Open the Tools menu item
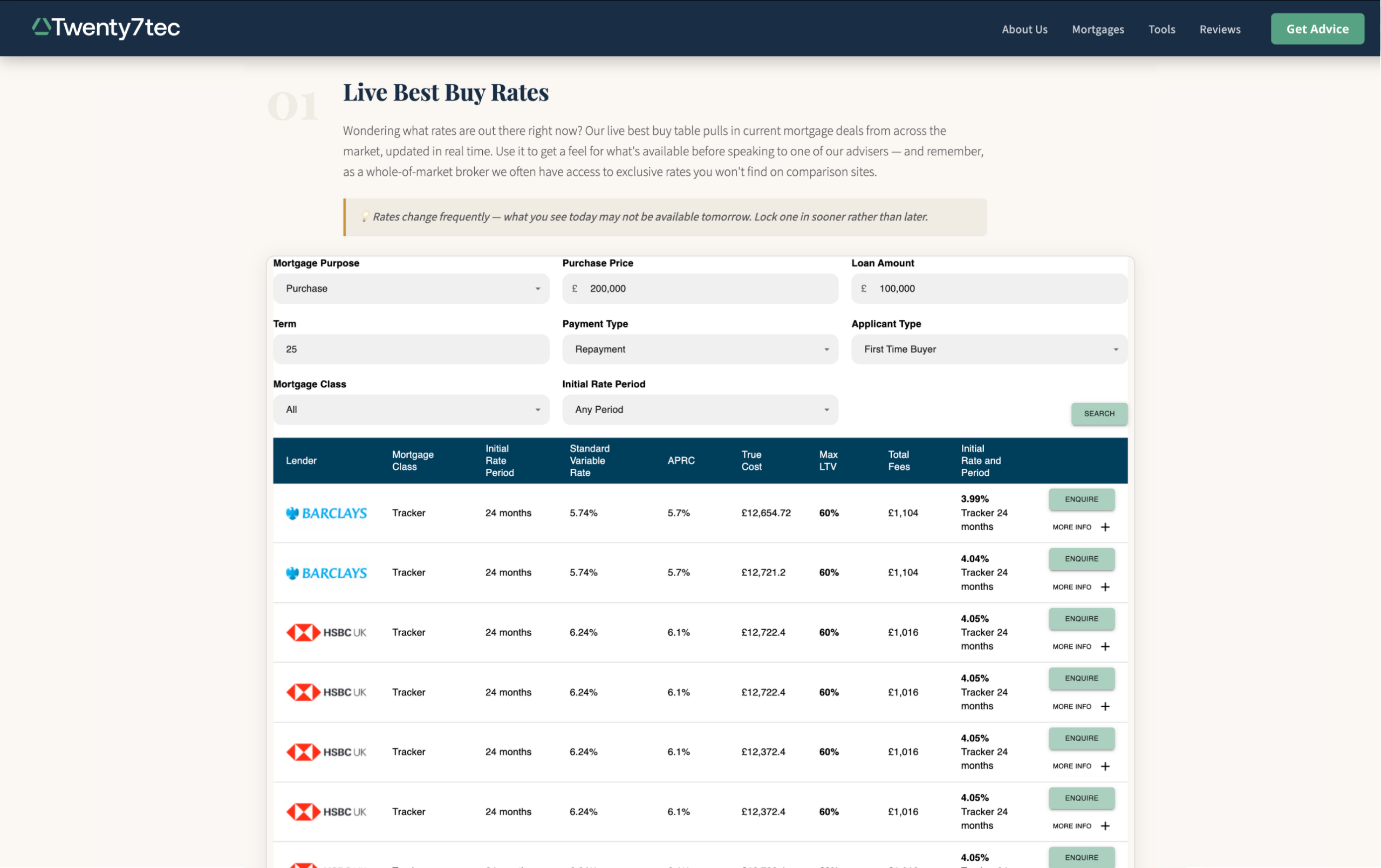 [x=1162, y=29]
